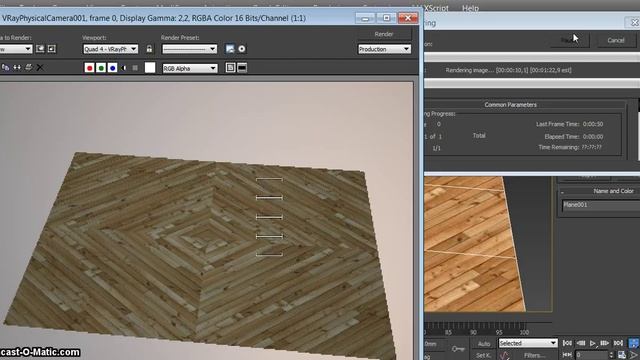Click the Cancel button in rendering dialog
The width and height of the screenshot is (640, 360).
pyautogui.click(x=616, y=40)
